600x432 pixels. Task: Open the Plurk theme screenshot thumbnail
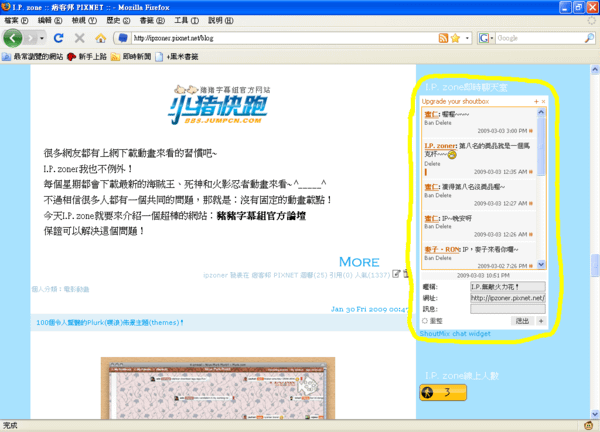click(218, 388)
